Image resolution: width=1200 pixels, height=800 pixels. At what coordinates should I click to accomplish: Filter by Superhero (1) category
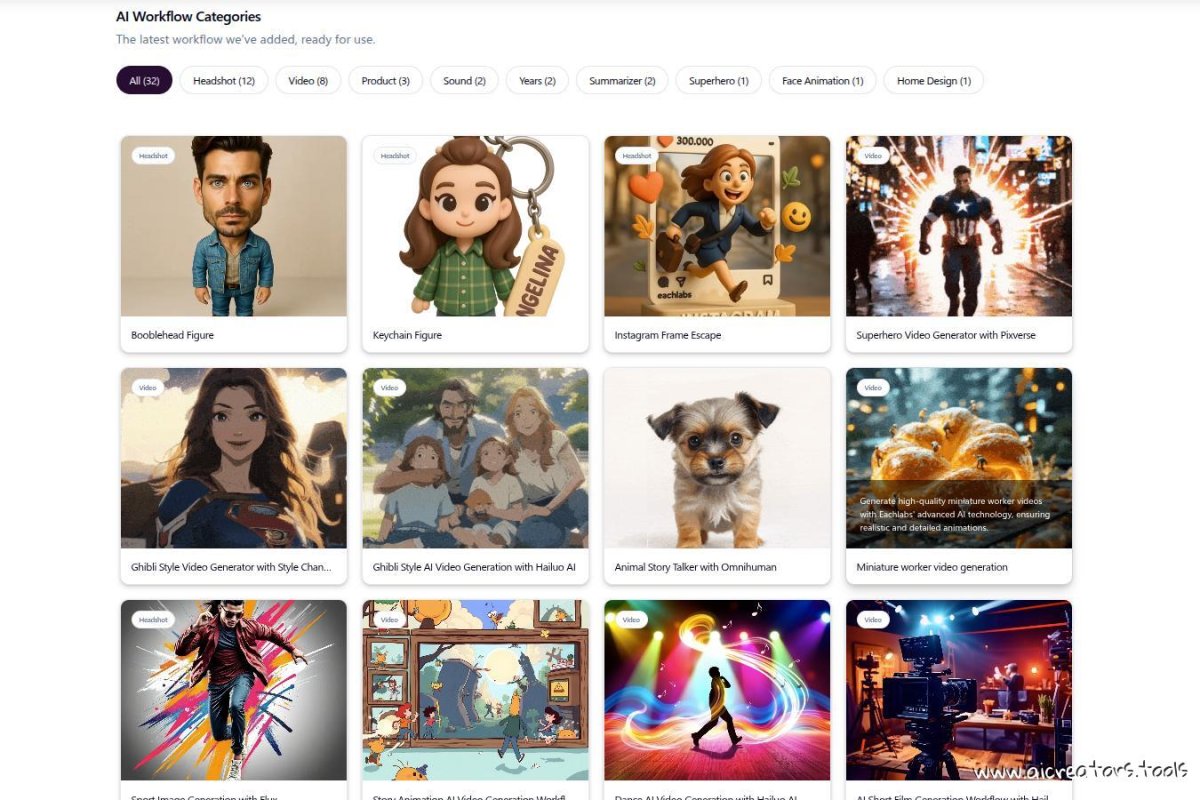pyautogui.click(x=718, y=81)
